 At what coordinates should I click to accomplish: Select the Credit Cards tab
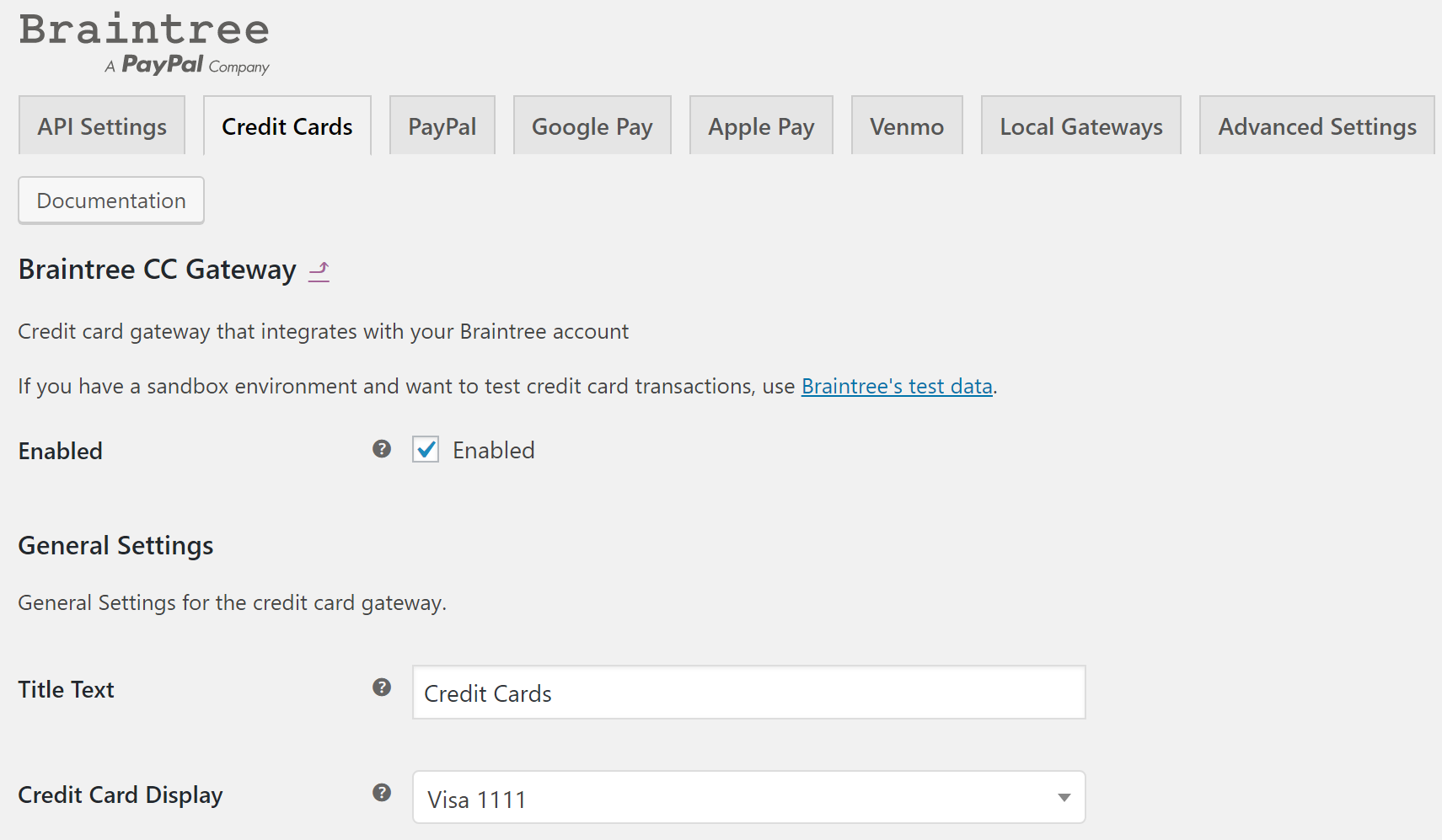[287, 126]
